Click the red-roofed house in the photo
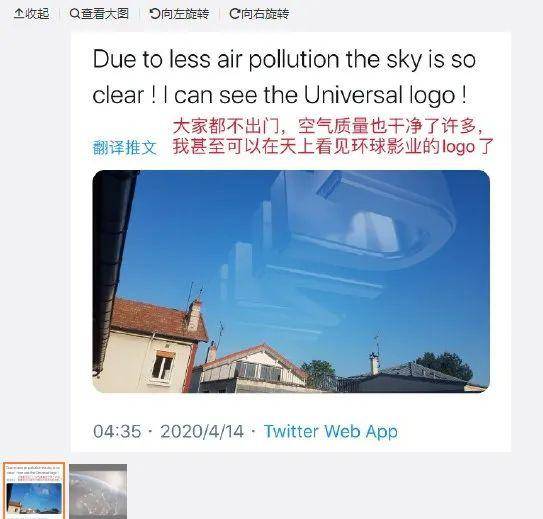 (x=152, y=346)
